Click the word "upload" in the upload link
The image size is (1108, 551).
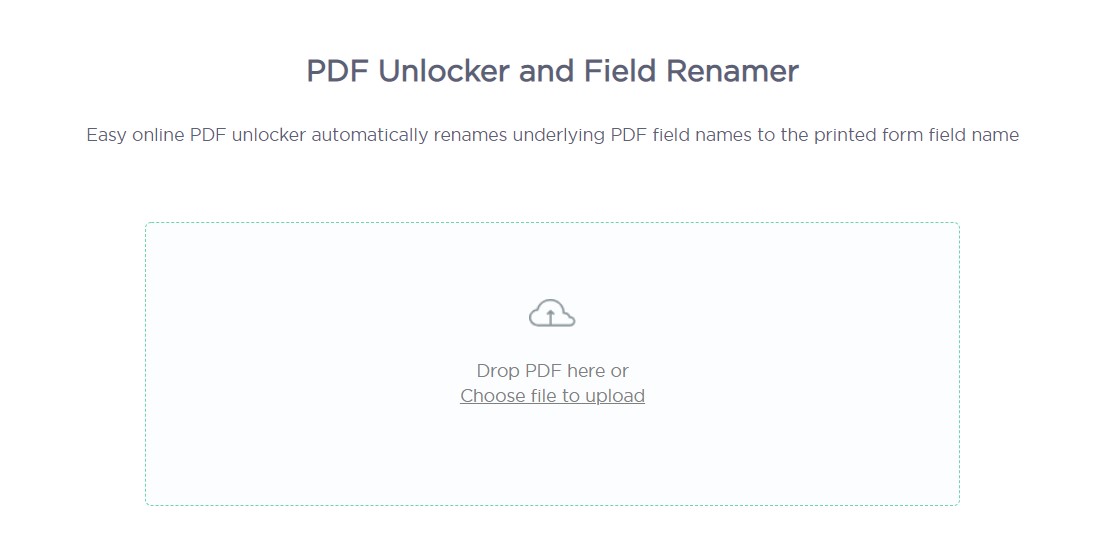614,396
